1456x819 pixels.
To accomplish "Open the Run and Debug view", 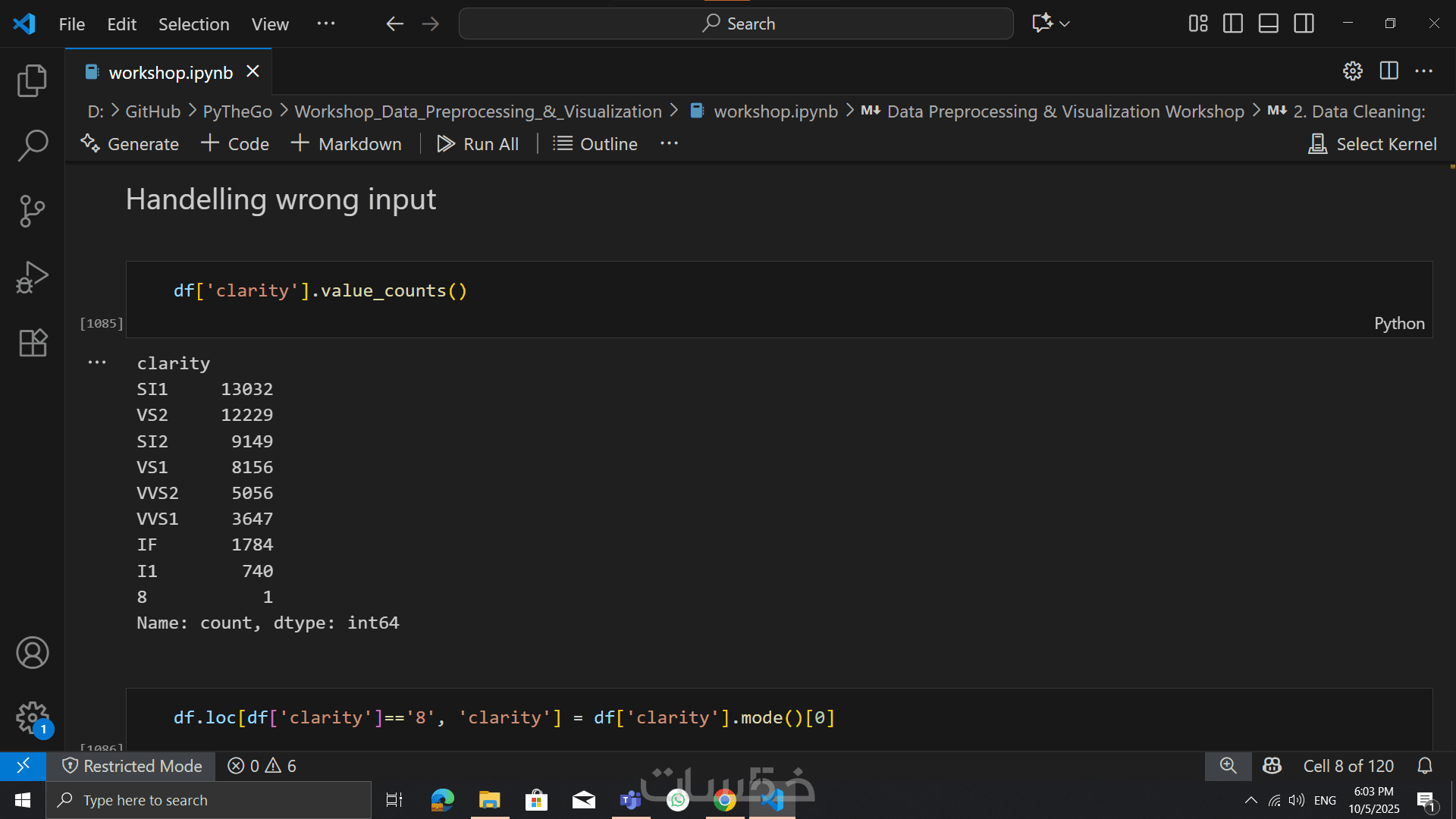I will (x=32, y=277).
